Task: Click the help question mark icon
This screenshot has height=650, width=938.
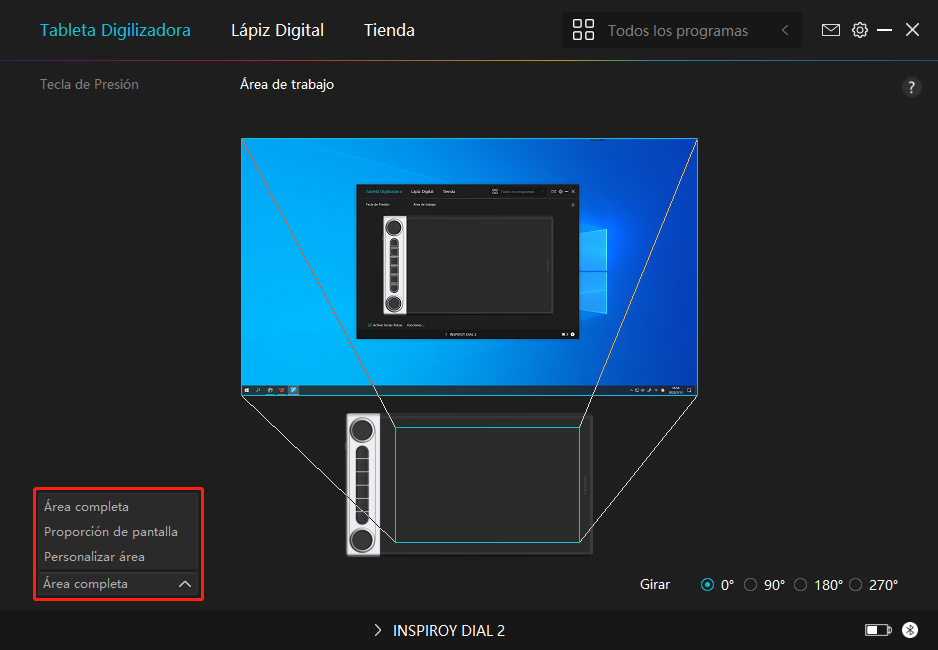Action: point(911,87)
